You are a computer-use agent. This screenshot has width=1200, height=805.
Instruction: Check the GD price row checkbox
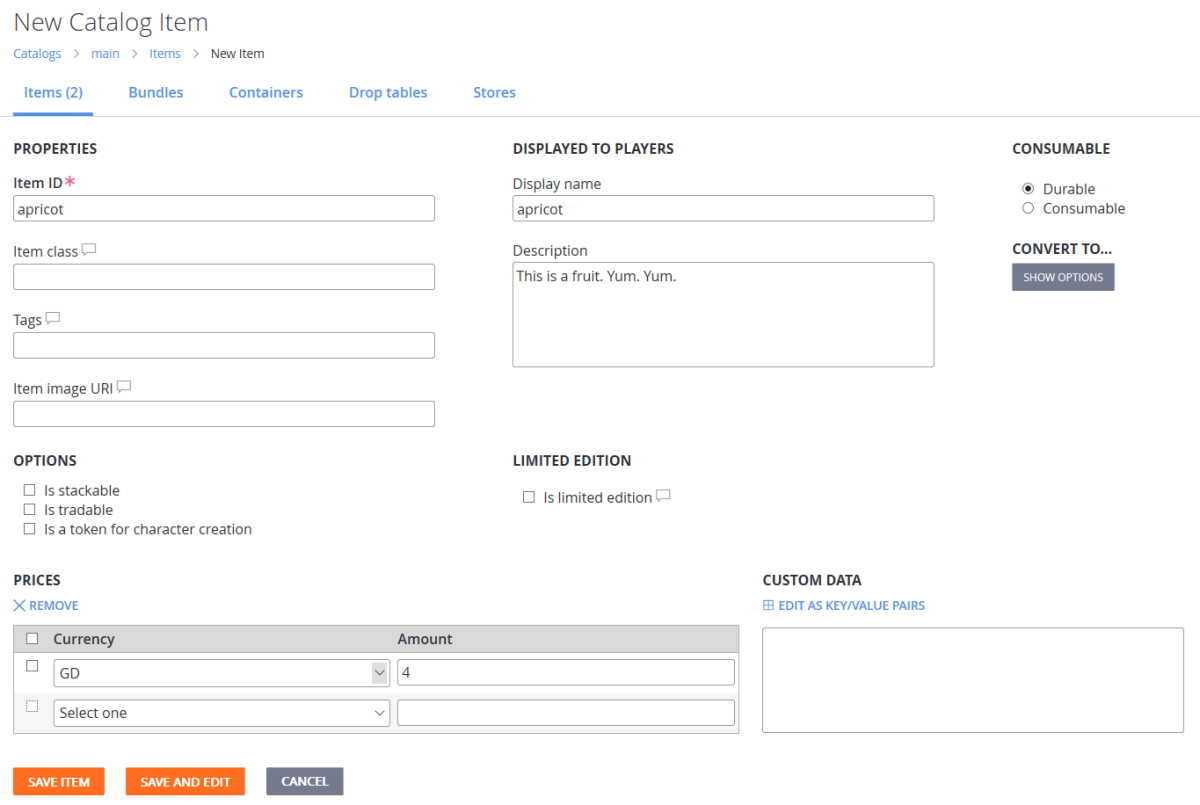pos(32,666)
